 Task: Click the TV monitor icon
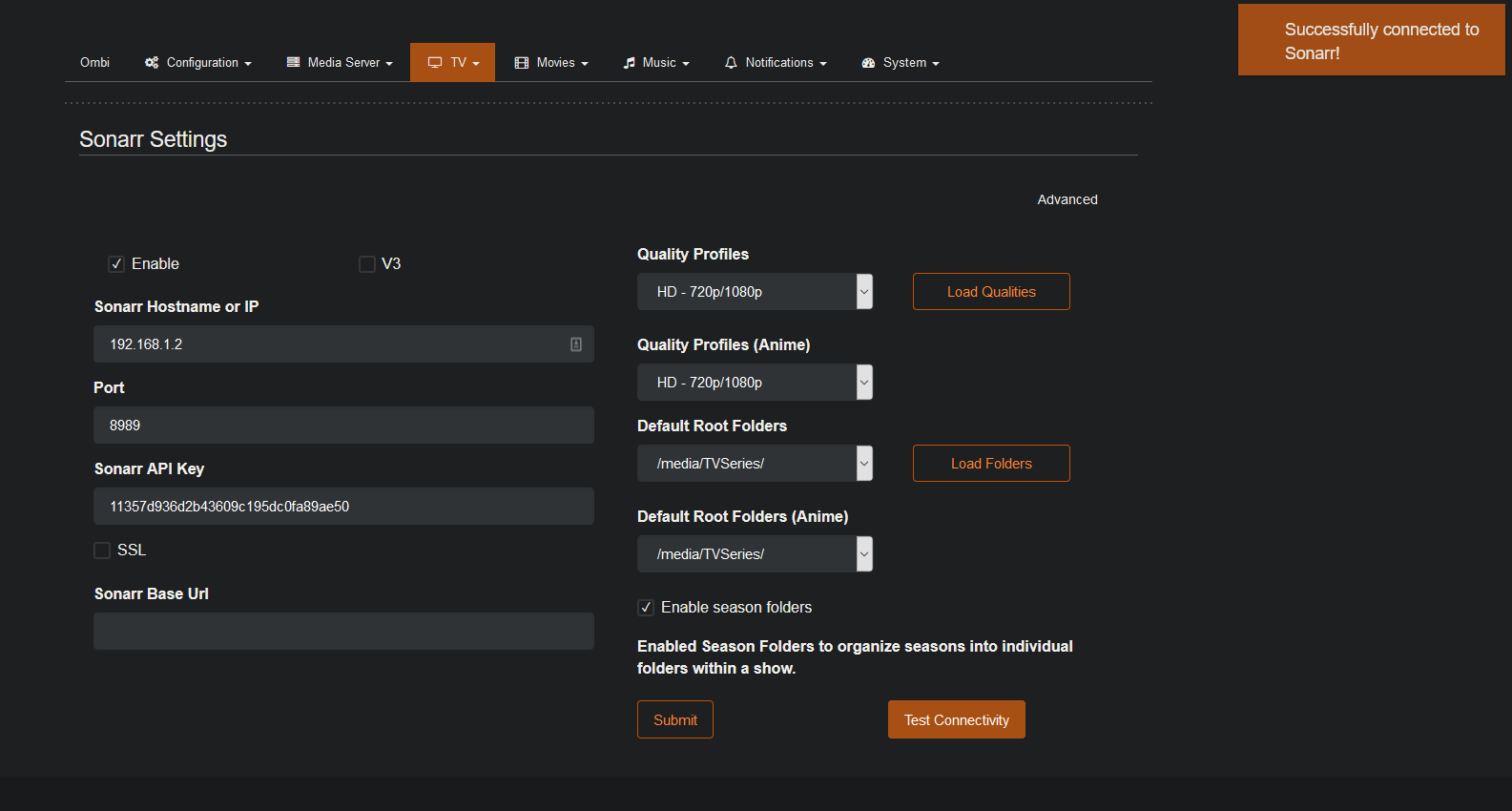435,63
